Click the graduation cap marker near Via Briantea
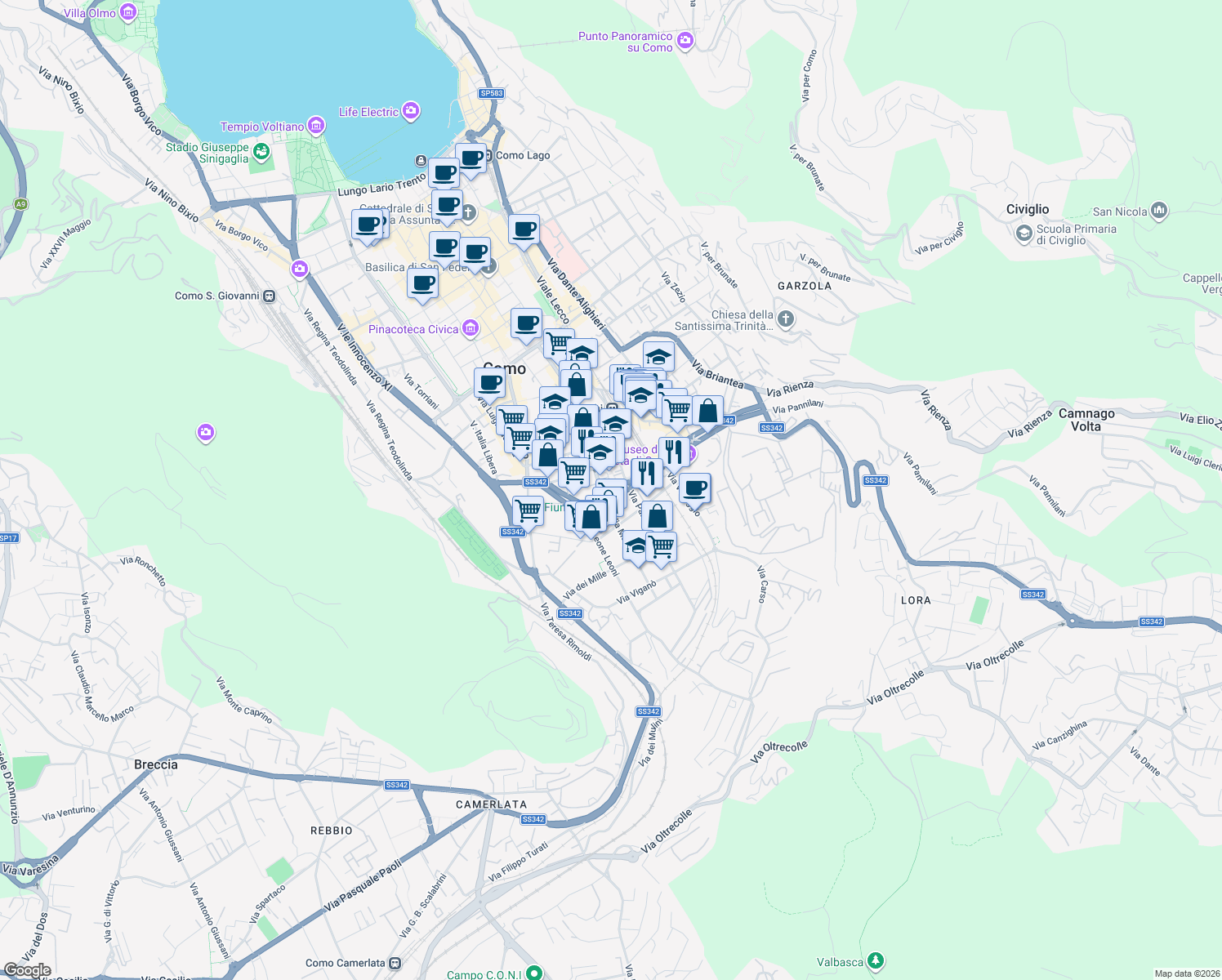 click(x=658, y=357)
